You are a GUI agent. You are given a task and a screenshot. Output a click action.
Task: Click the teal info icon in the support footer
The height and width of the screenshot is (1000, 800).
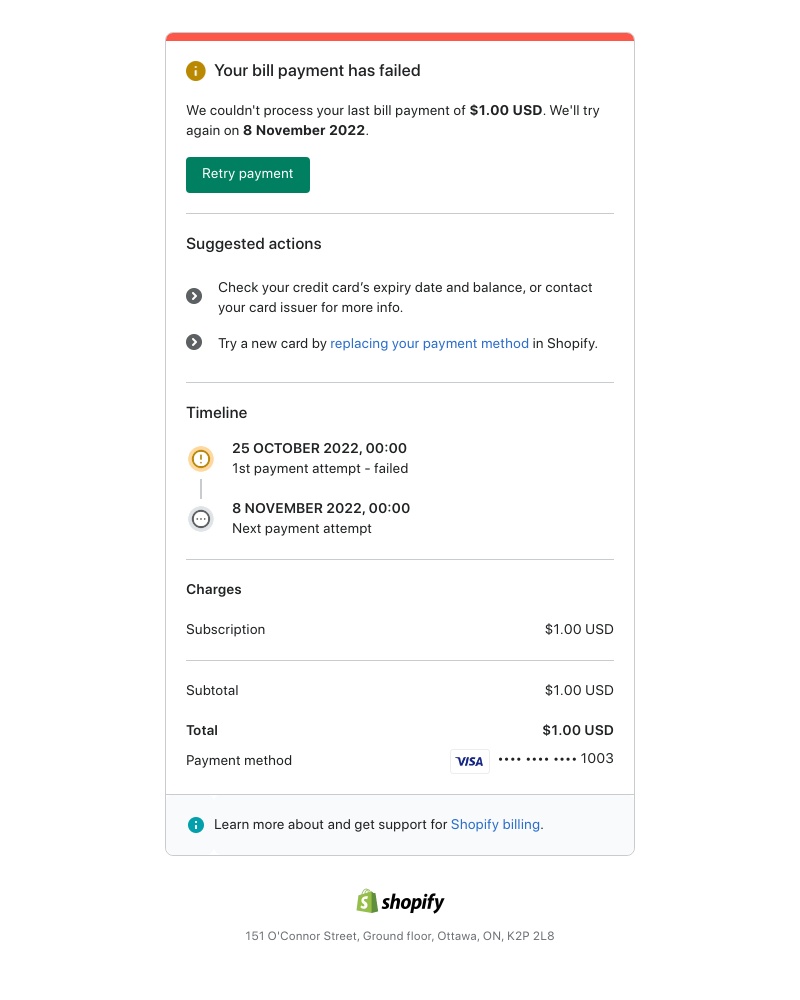196,825
